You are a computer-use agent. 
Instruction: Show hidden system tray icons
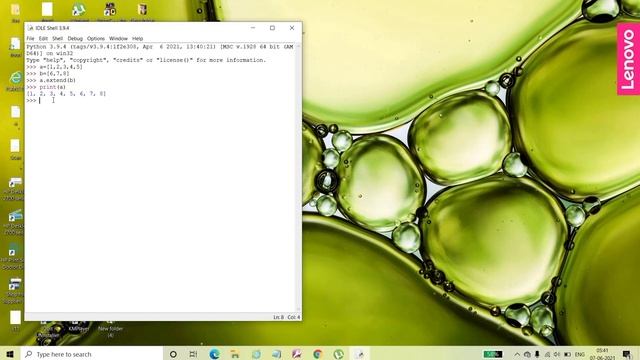coord(517,354)
